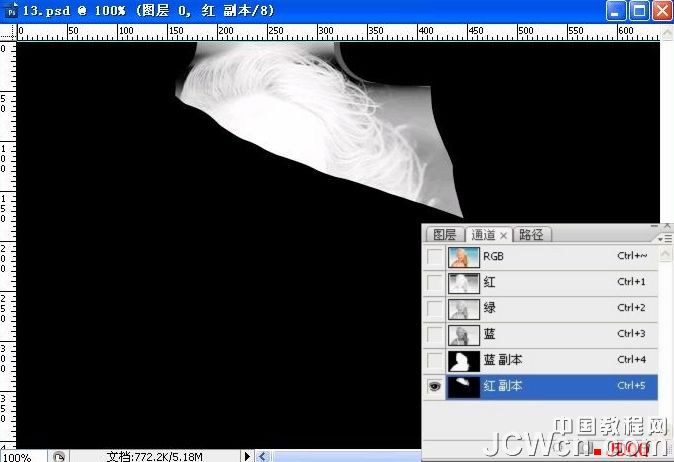The image size is (674, 462).
Task: Click the horizontal scrollbar left arrow
Action: coord(263,456)
